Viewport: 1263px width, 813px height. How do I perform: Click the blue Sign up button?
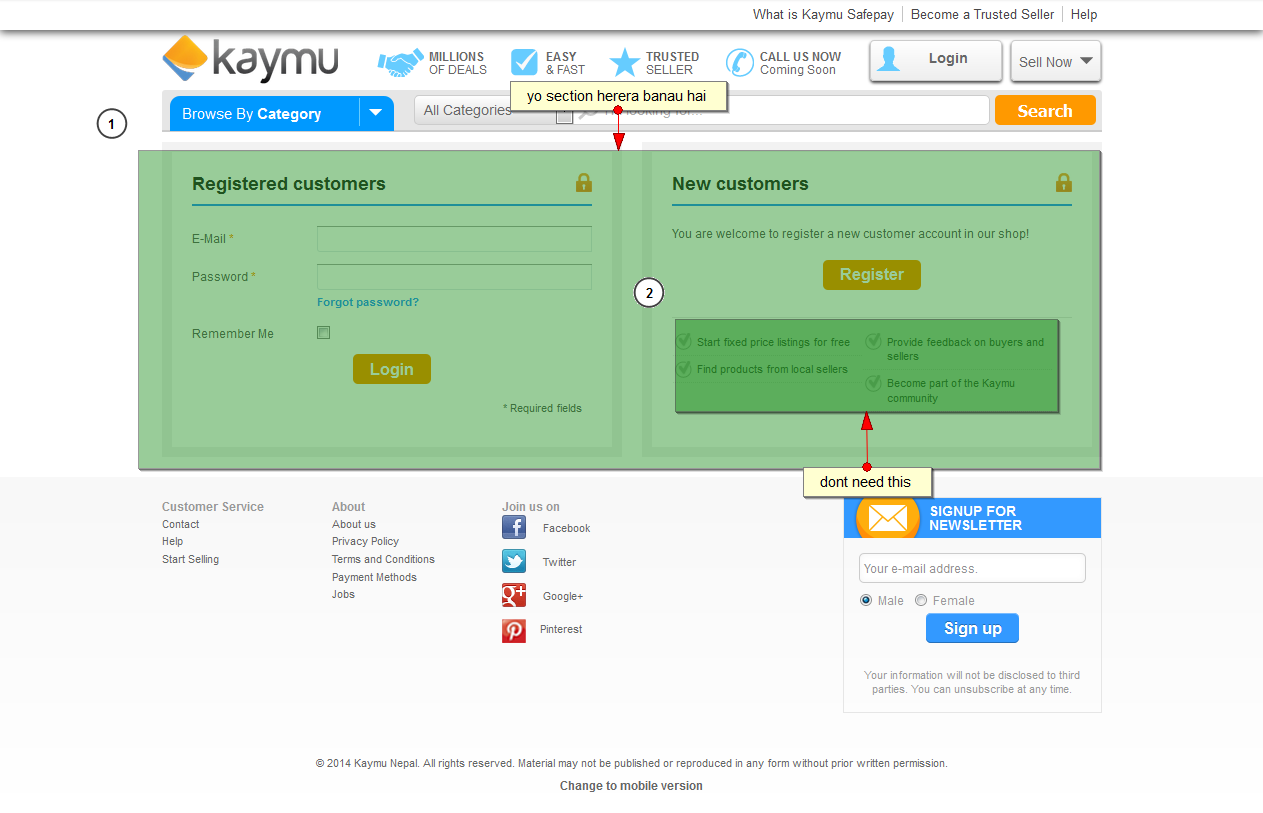point(972,628)
